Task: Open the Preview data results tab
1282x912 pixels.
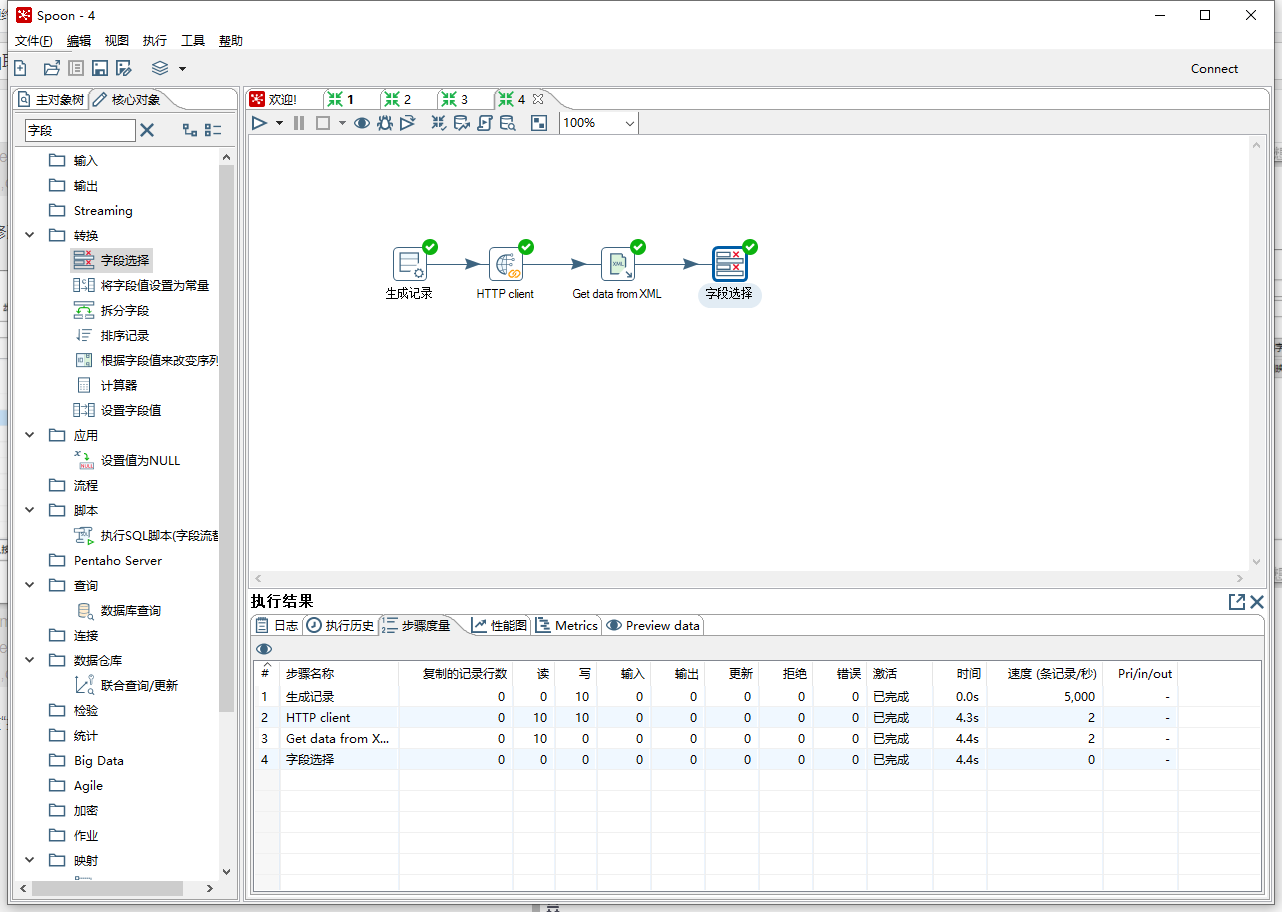Action: [653, 626]
